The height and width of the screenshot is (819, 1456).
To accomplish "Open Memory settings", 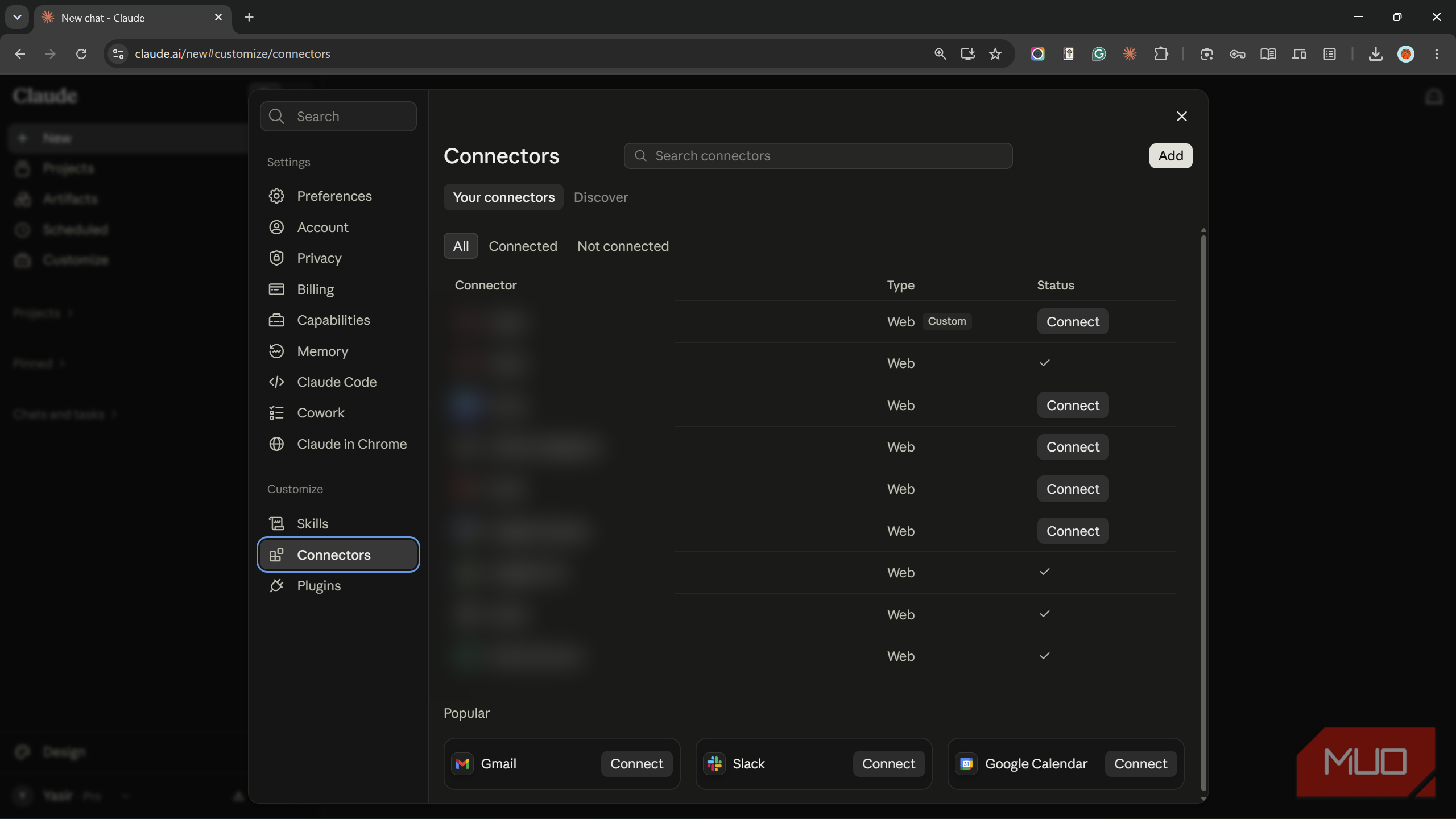I will tap(338, 351).
